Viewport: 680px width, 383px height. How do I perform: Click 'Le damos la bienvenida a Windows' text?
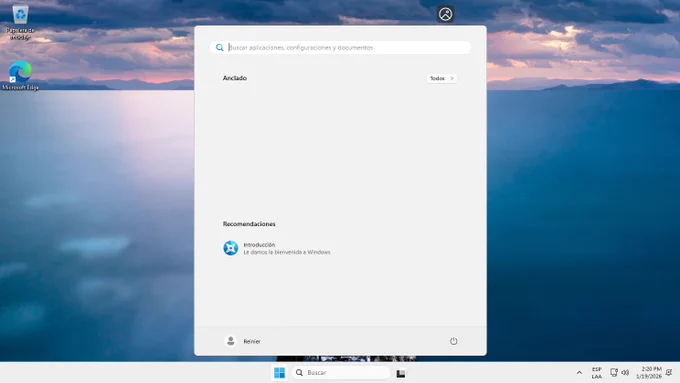(287, 252)
